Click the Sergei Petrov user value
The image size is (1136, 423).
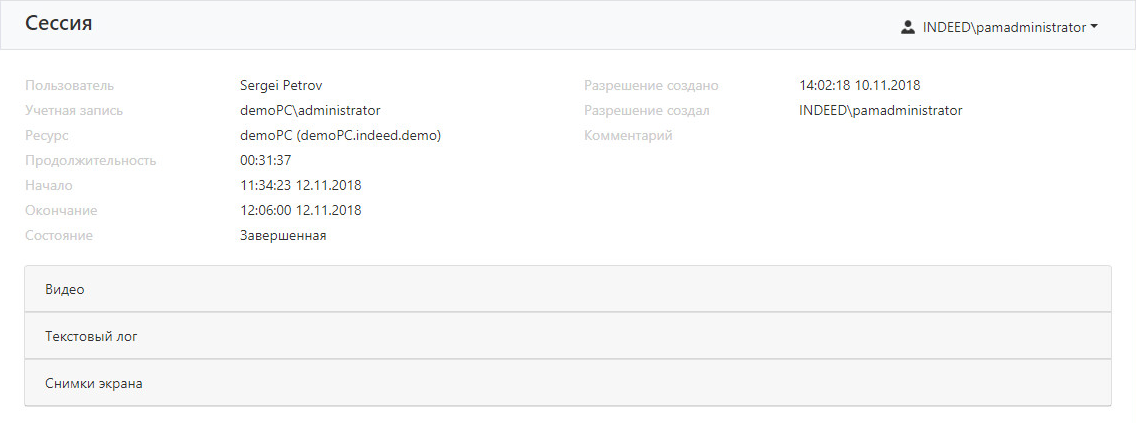pyautogui.click(x=282, y=85)
